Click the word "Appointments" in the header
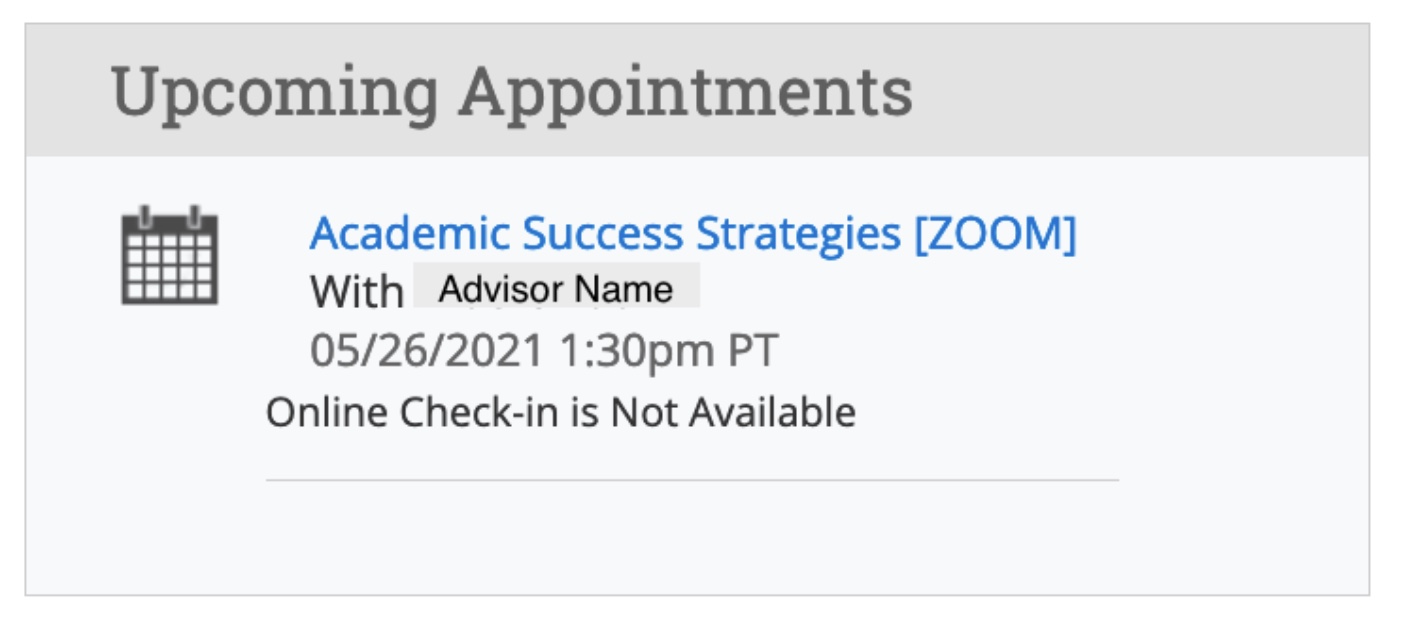The width and height of the screenshot is (1416, 636). [685, 91]
